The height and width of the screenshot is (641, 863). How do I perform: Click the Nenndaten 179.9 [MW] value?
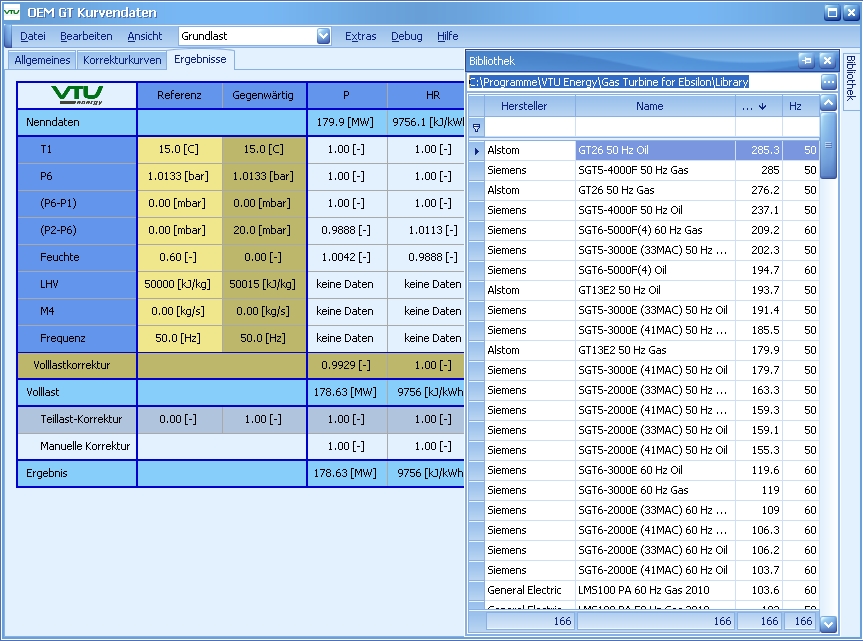coord(347,122)
